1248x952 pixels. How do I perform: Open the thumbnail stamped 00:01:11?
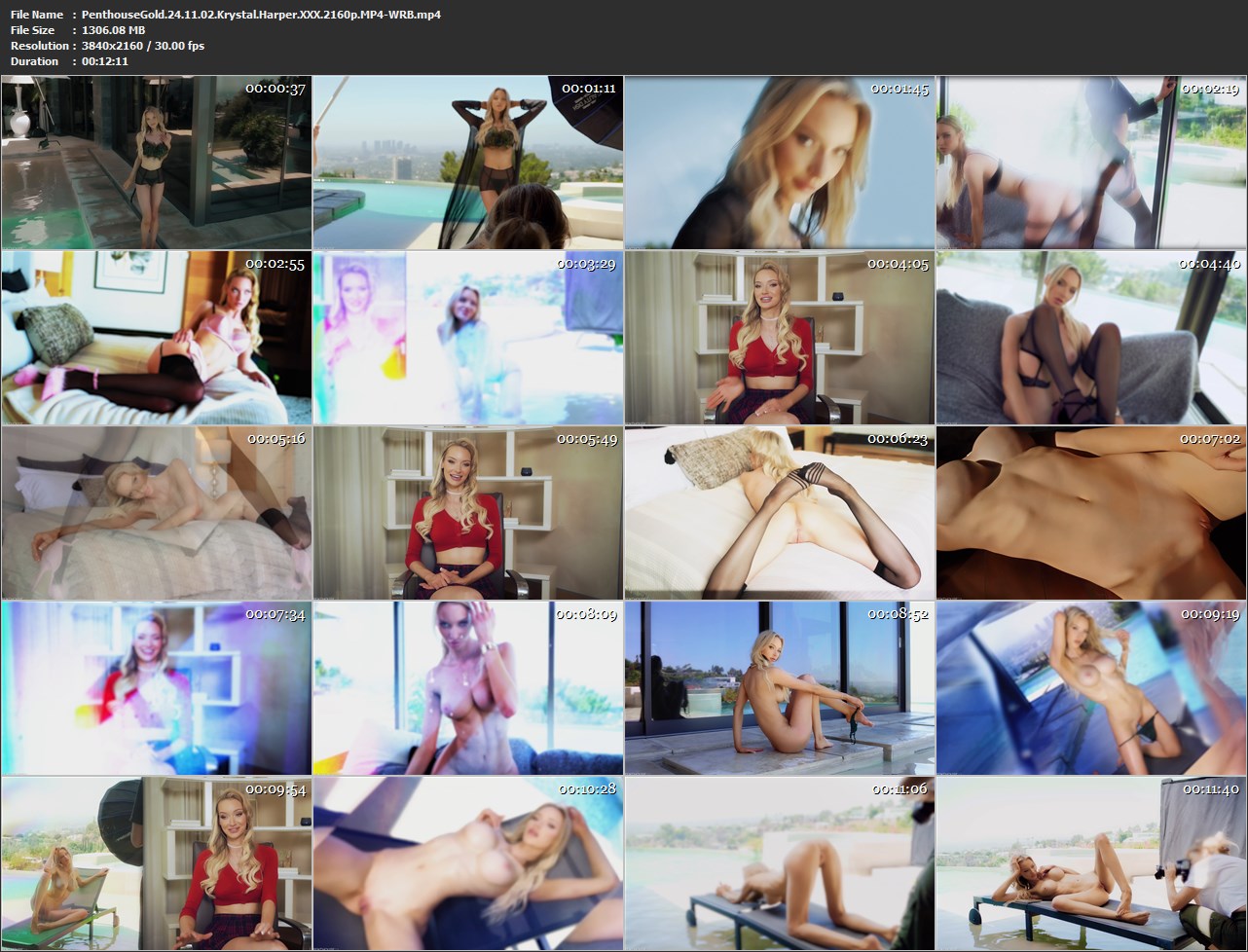coord(468,163)
